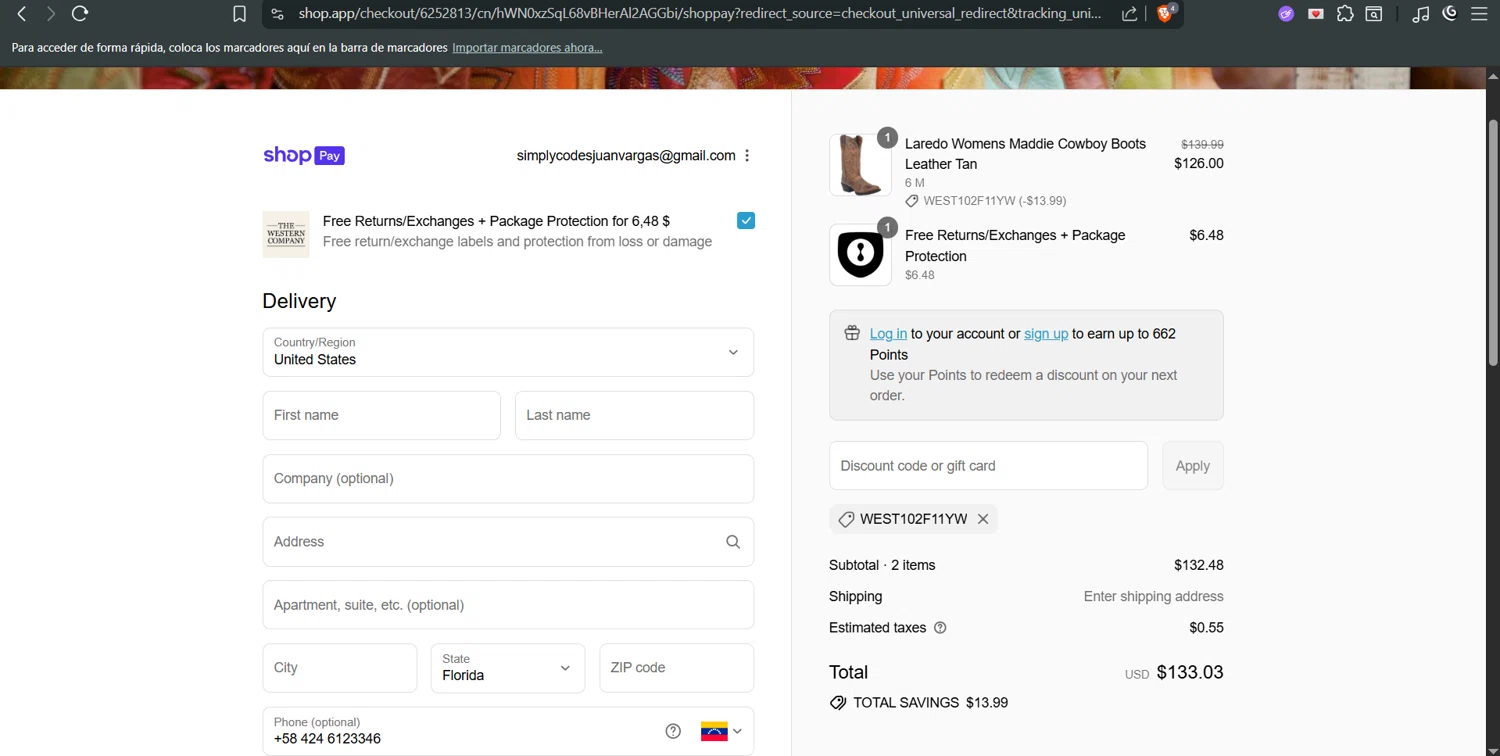The image size is (1500, 756).
Task: Click the struck-through $139.99 price
Action: [x=1202, y=145]
